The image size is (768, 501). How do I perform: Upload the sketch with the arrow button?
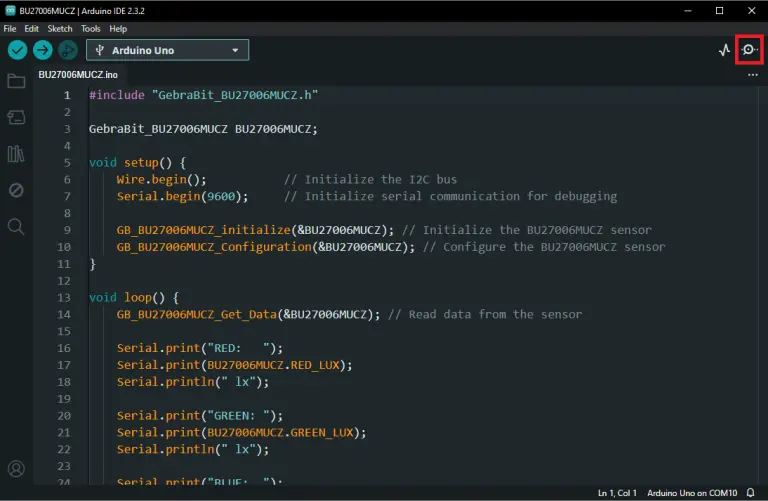(x=43, y=50)
